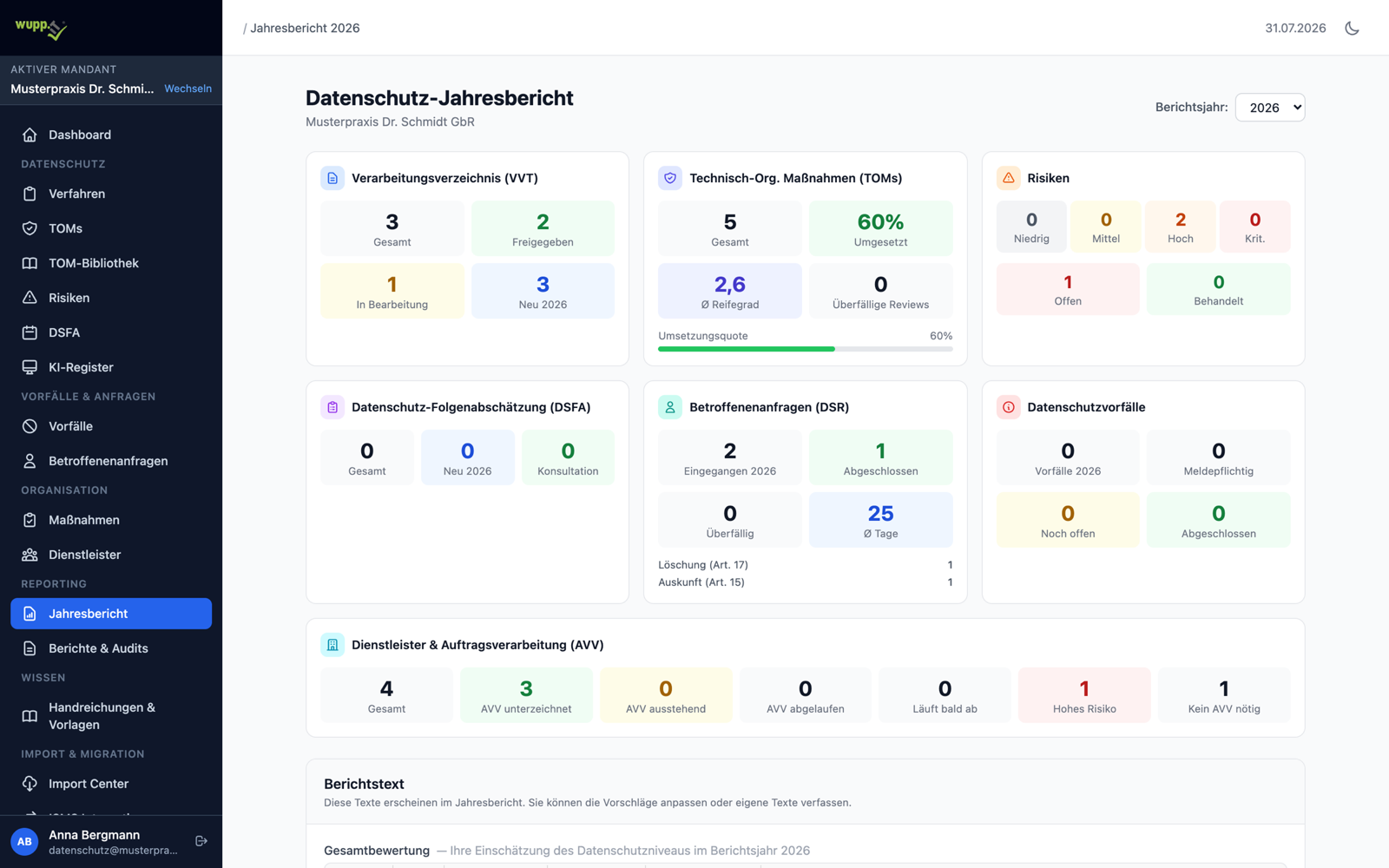Click the Umsetzungsquote progress bar
1389x868 pixels.
(806, 349)
